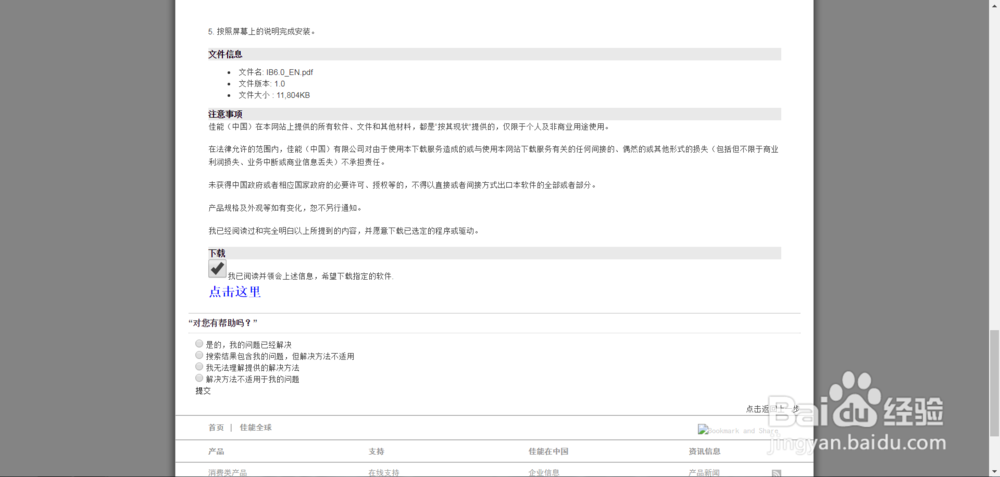Click the blue 点击这里 download link
Image resolution: width=1000 pixels, height=477 pixels.
pos(235,292)
